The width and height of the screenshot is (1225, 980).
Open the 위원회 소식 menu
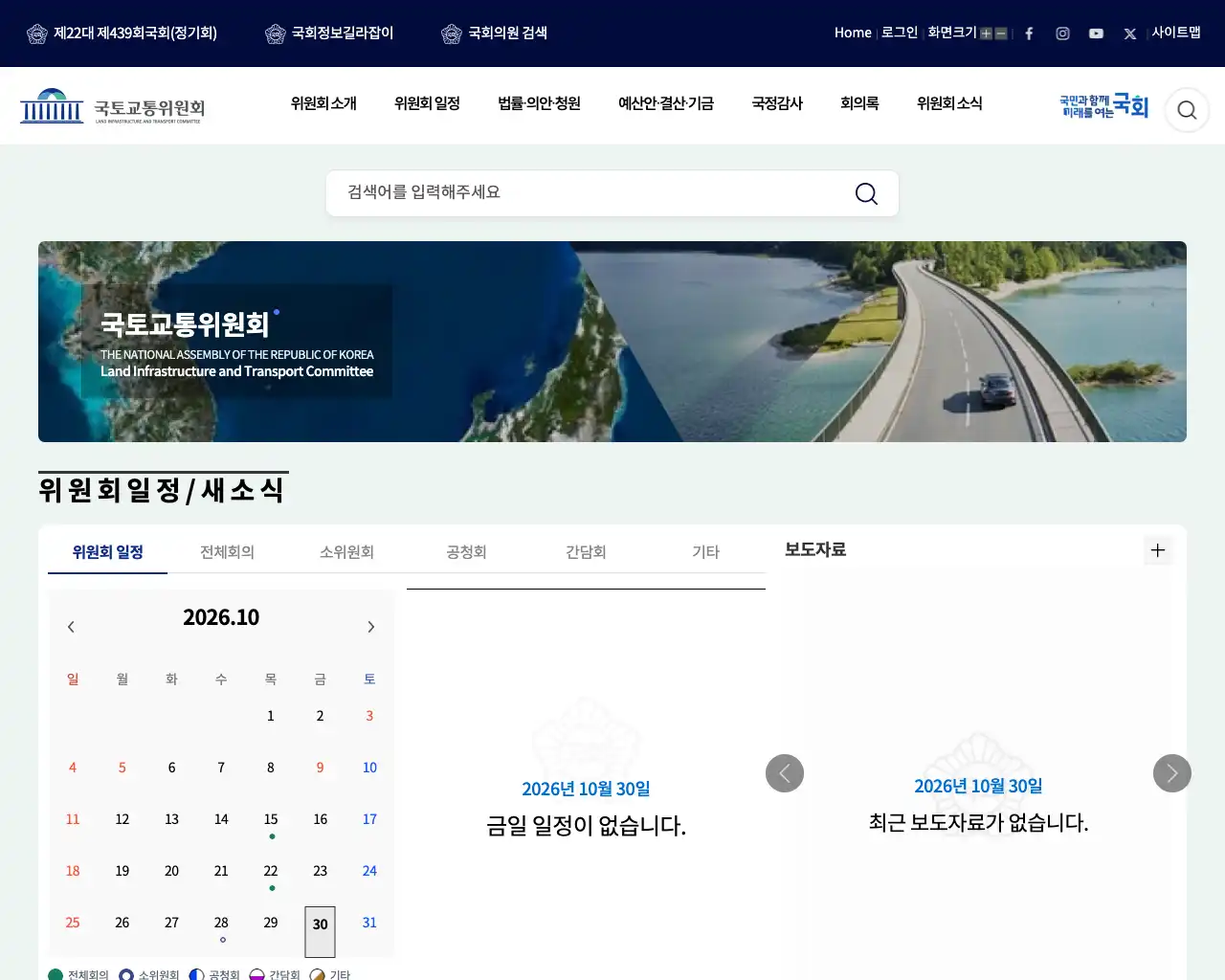tap(949, 103)
